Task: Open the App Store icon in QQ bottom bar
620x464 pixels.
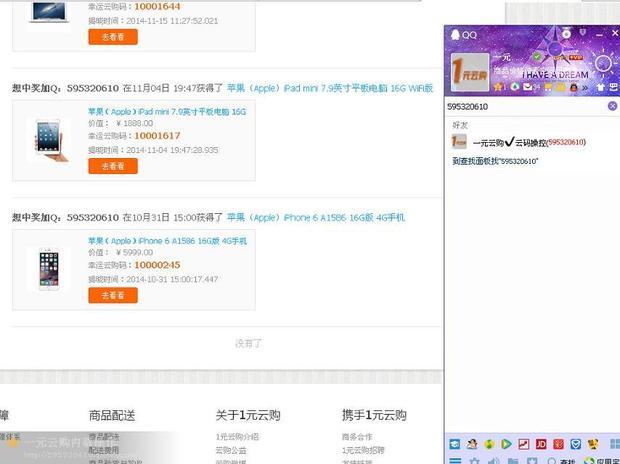Action: pyautogui.click(x=601, y=461)
